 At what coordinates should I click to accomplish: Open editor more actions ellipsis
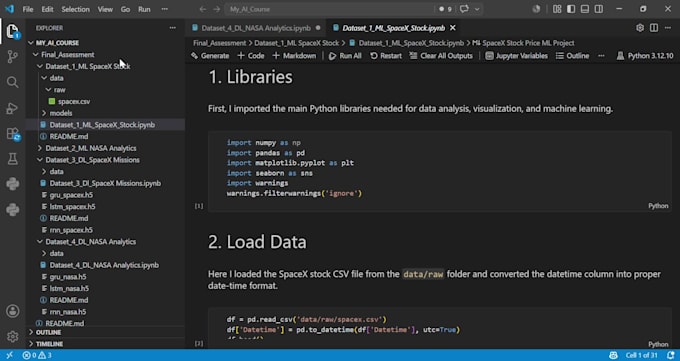[668, 28]
